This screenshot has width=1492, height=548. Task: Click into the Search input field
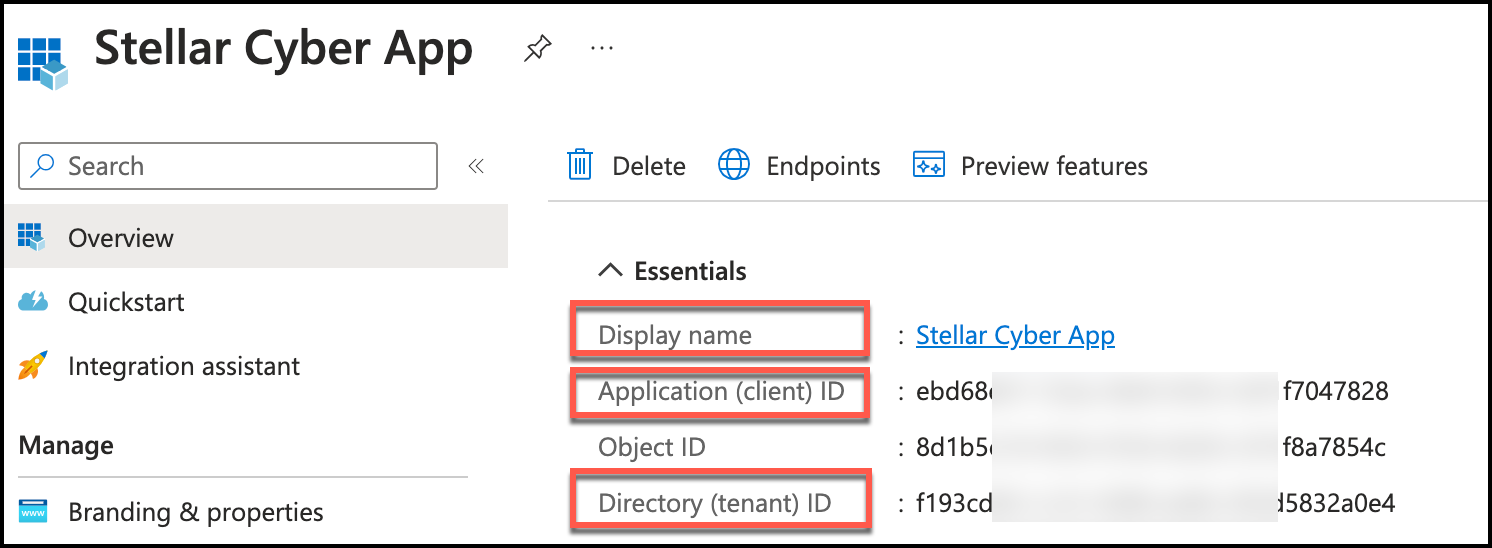(240, 166)
